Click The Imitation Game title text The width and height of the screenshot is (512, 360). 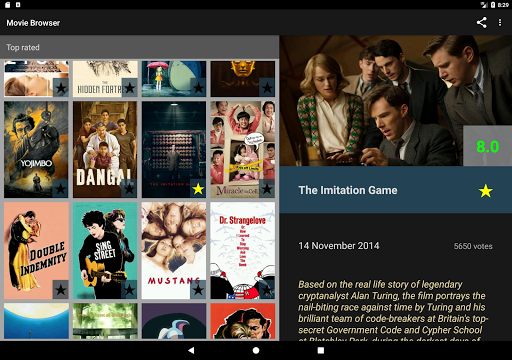348,190
